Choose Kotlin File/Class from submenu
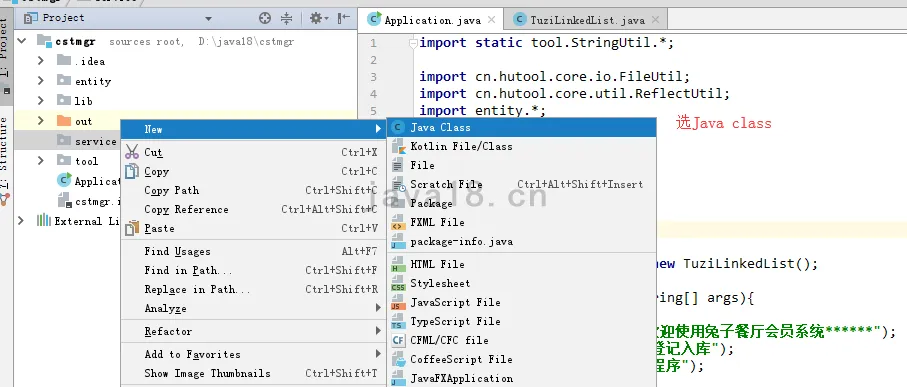This screenshot has width=907, height=387. 521,146
